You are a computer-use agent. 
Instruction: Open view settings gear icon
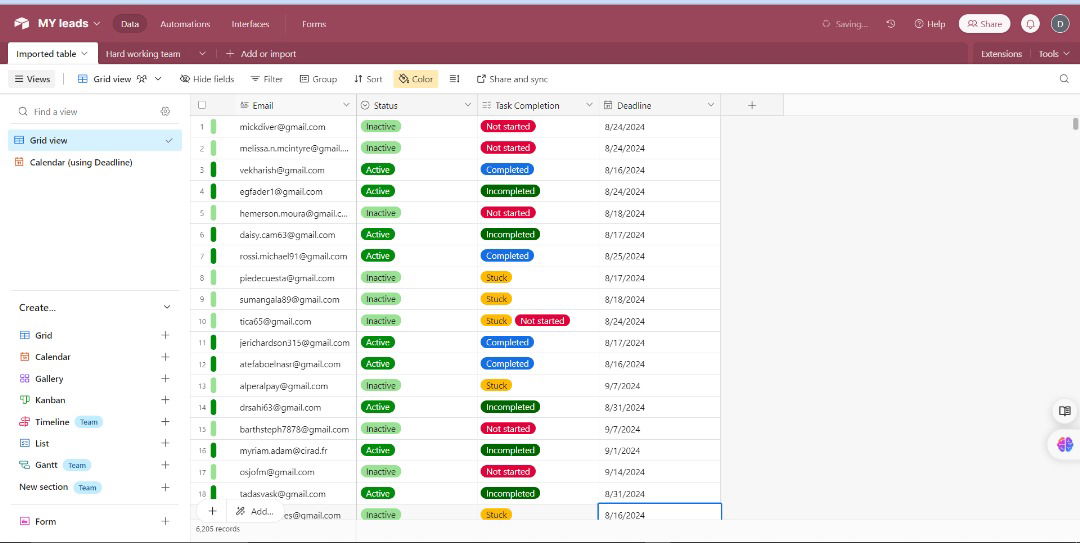click(x=166, y=112)
